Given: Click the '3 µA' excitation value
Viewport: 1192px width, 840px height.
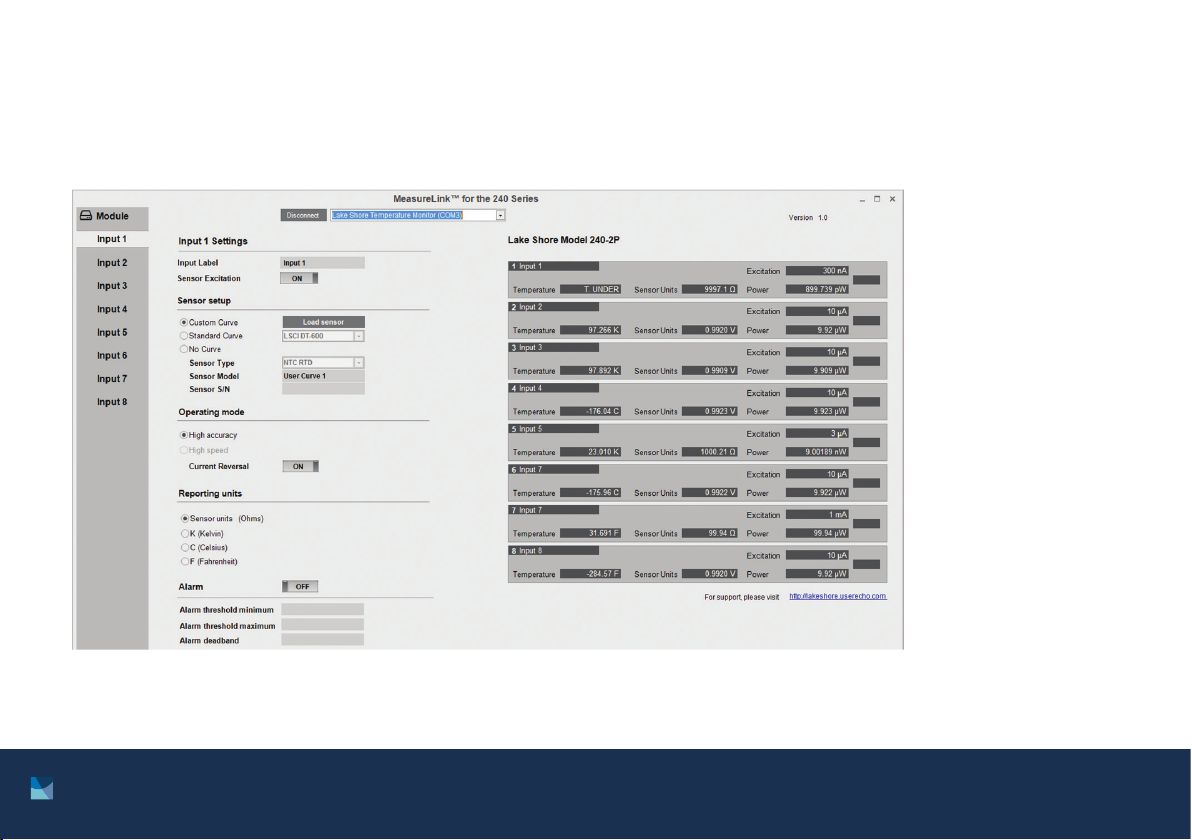Looking at the screenshot, I should coord(817,433).
